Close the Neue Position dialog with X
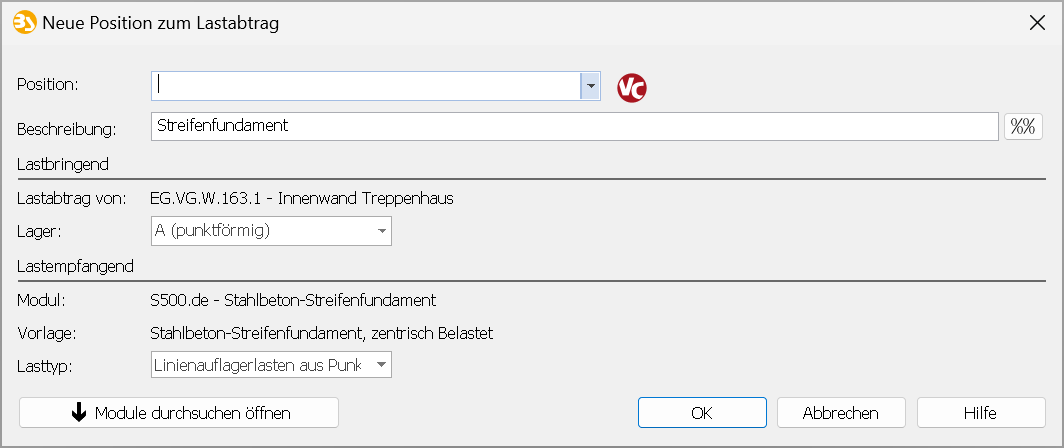The width and height of the screenshot is (1064, 448). point(1038,23)
